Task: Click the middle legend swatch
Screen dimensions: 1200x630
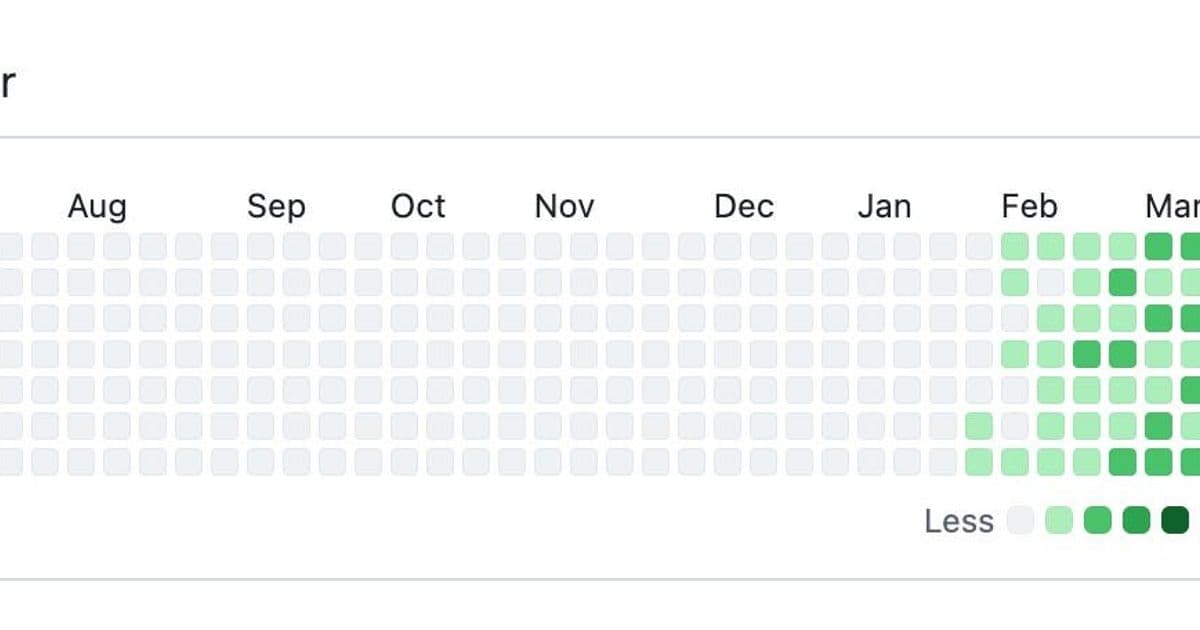Action: pyautogui.click(x=1098, y=521)
